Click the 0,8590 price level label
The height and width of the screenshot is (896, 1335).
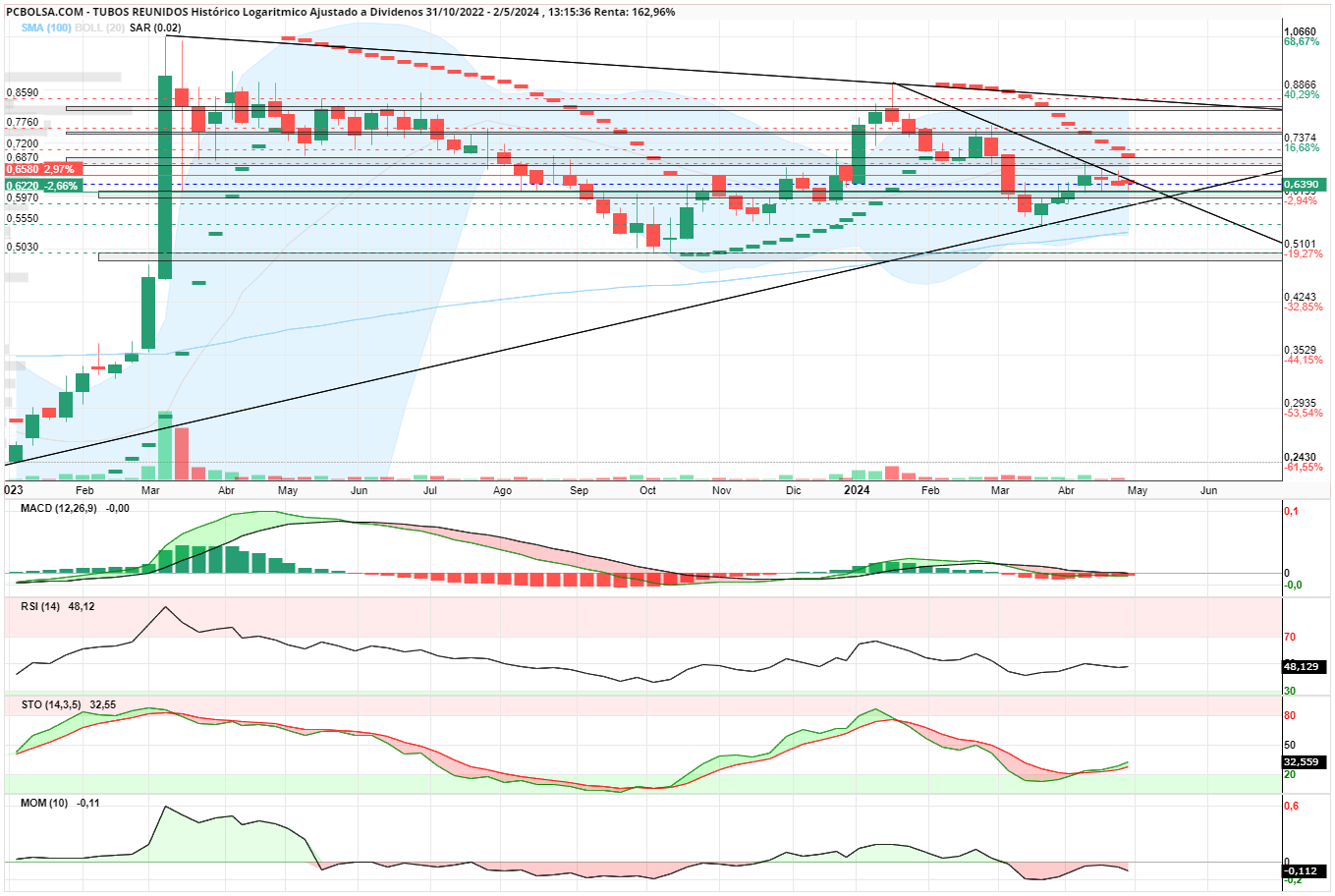tap(23, 93)
